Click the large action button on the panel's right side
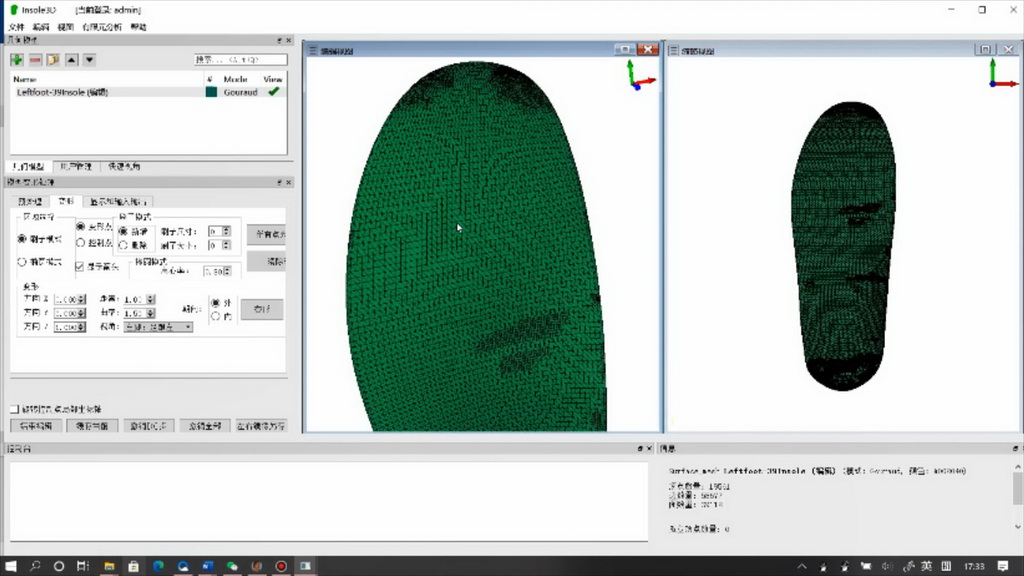Viewport: 1024px width, 576px height. point(267,234)
